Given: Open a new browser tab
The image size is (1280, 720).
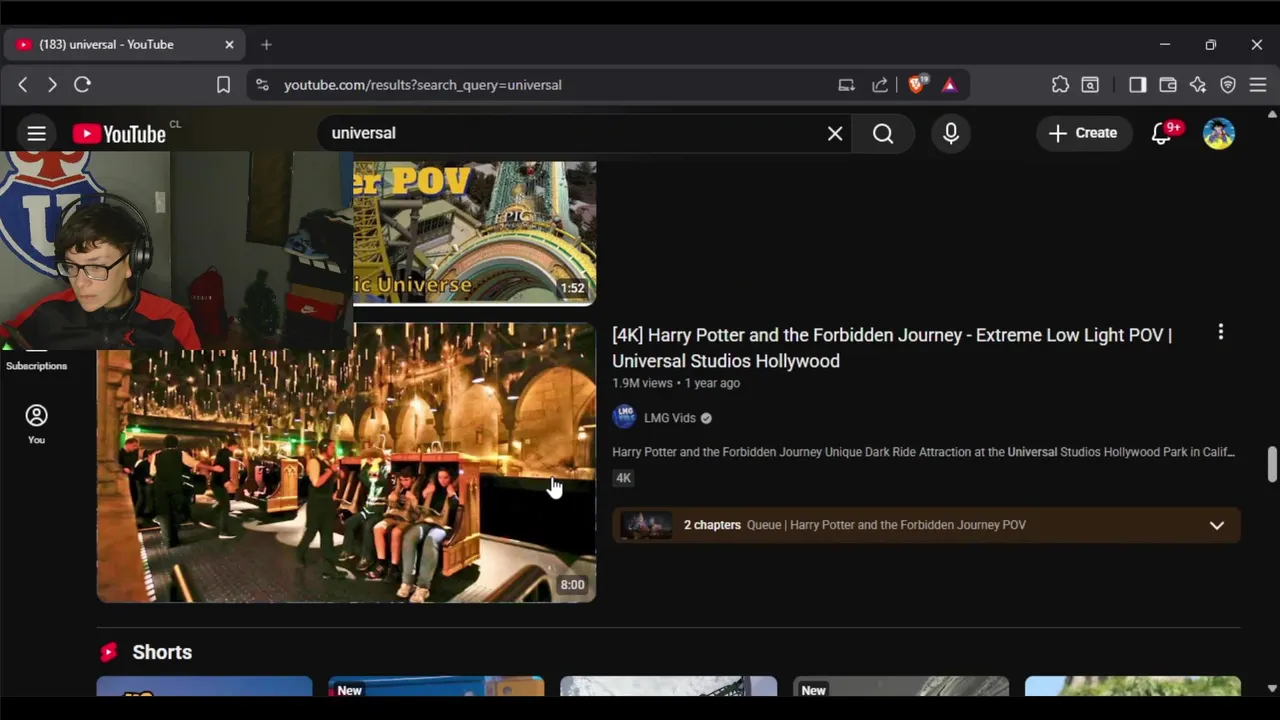Looking at the screenshot, I should [266, 45].
